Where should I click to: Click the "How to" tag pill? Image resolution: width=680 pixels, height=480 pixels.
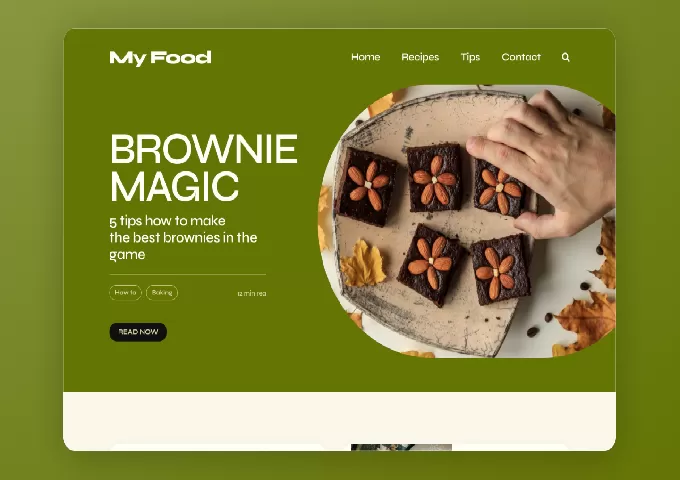125,293
